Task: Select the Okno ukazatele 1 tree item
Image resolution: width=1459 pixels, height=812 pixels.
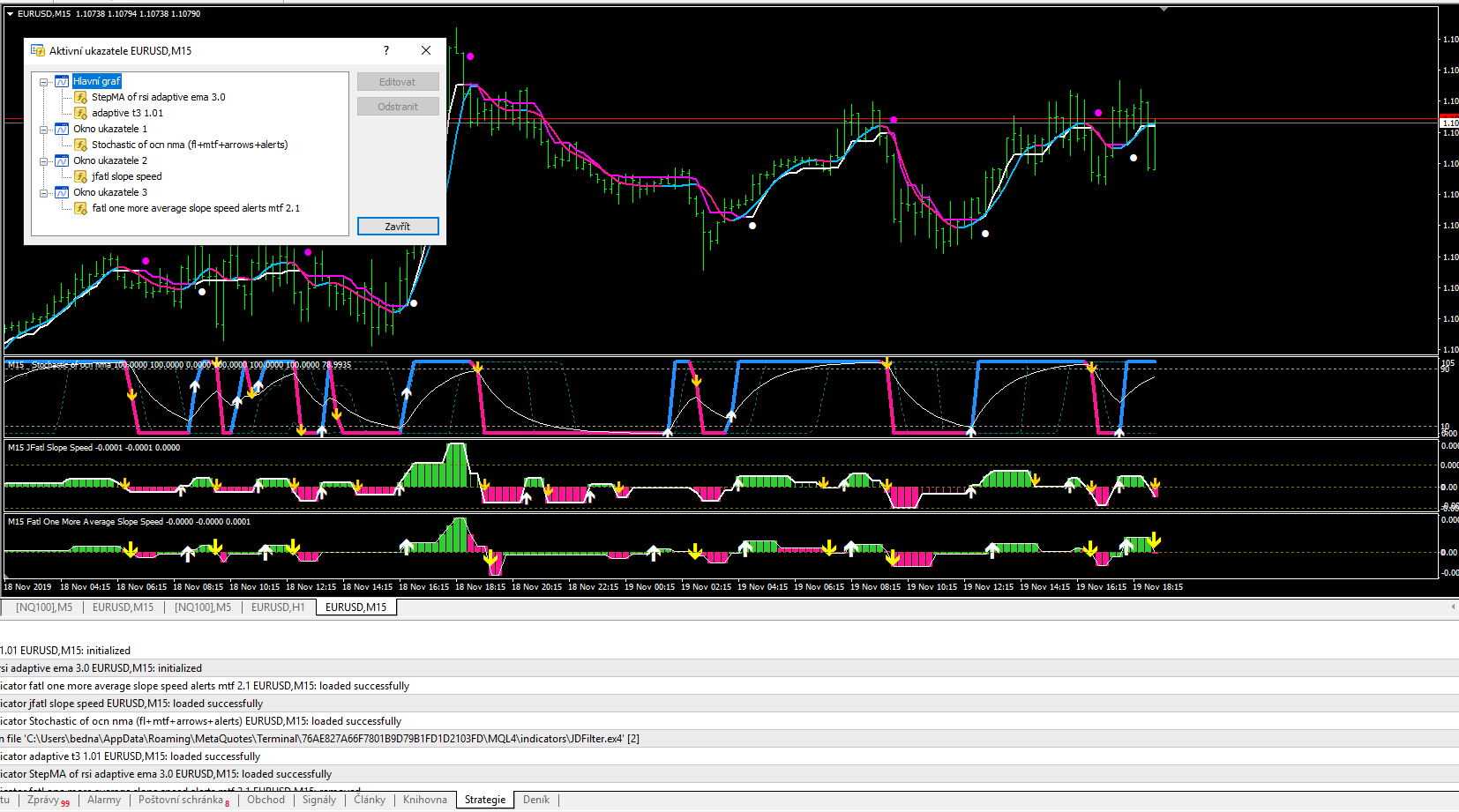Action: coord(110,129)
